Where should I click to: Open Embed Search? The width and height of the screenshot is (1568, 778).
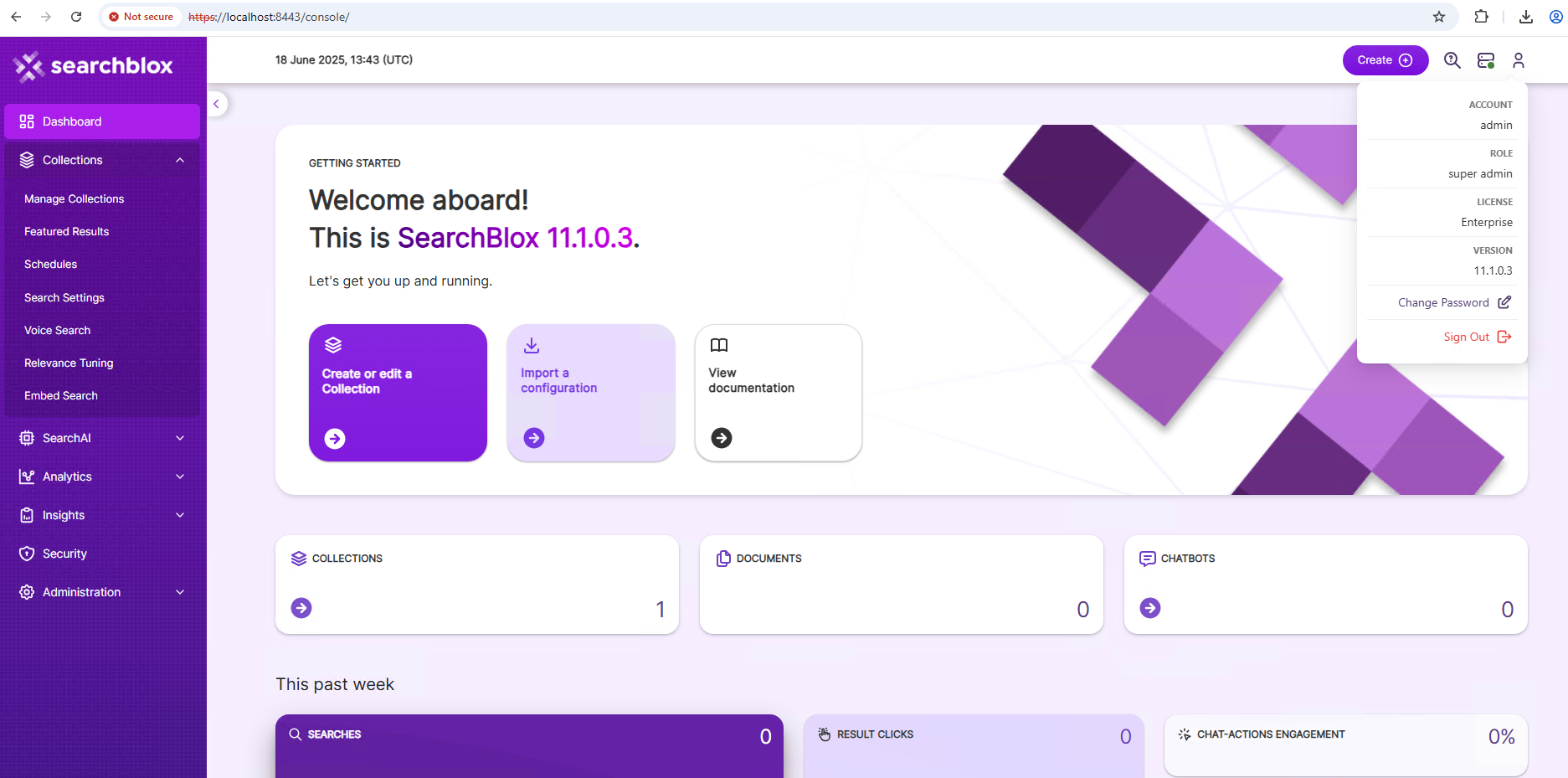[x=61, y=395]
